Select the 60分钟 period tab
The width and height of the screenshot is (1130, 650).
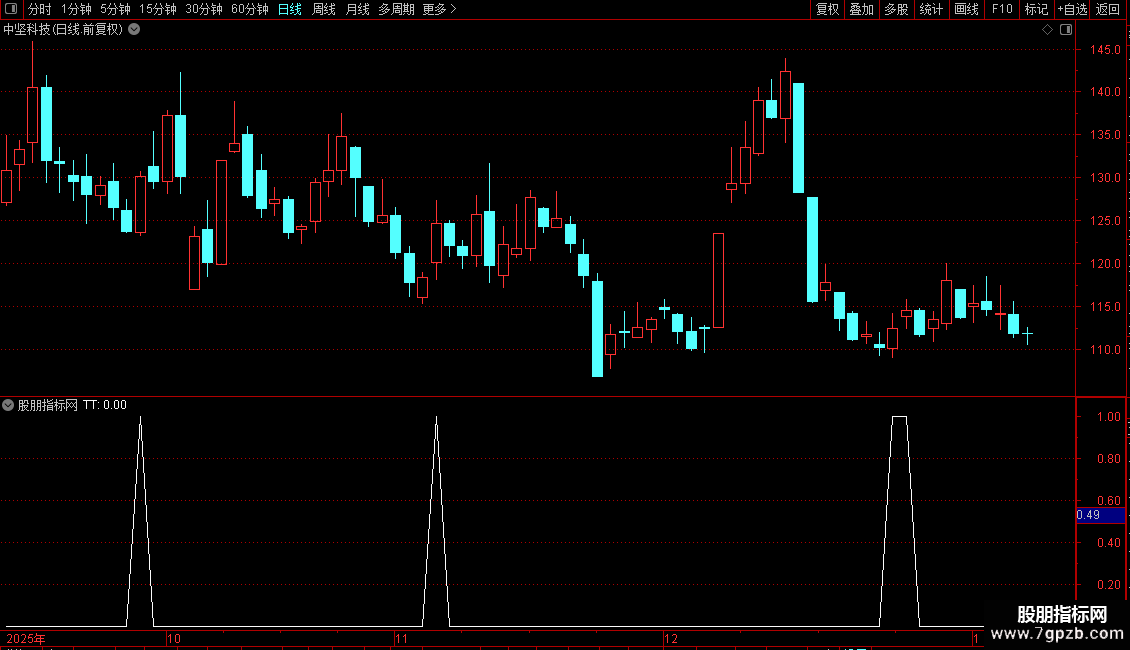click(250, 9)
